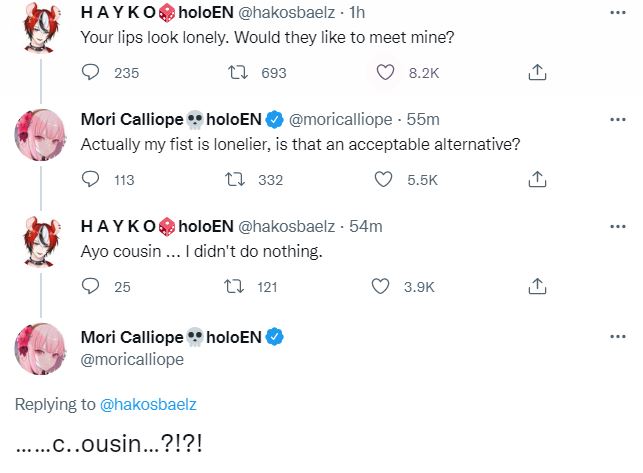Image resolution: width=643 pixels, height=473 pixels.
Task: Open more options on Mori Calliope's 55m tweet
Action: coord(619,120)
